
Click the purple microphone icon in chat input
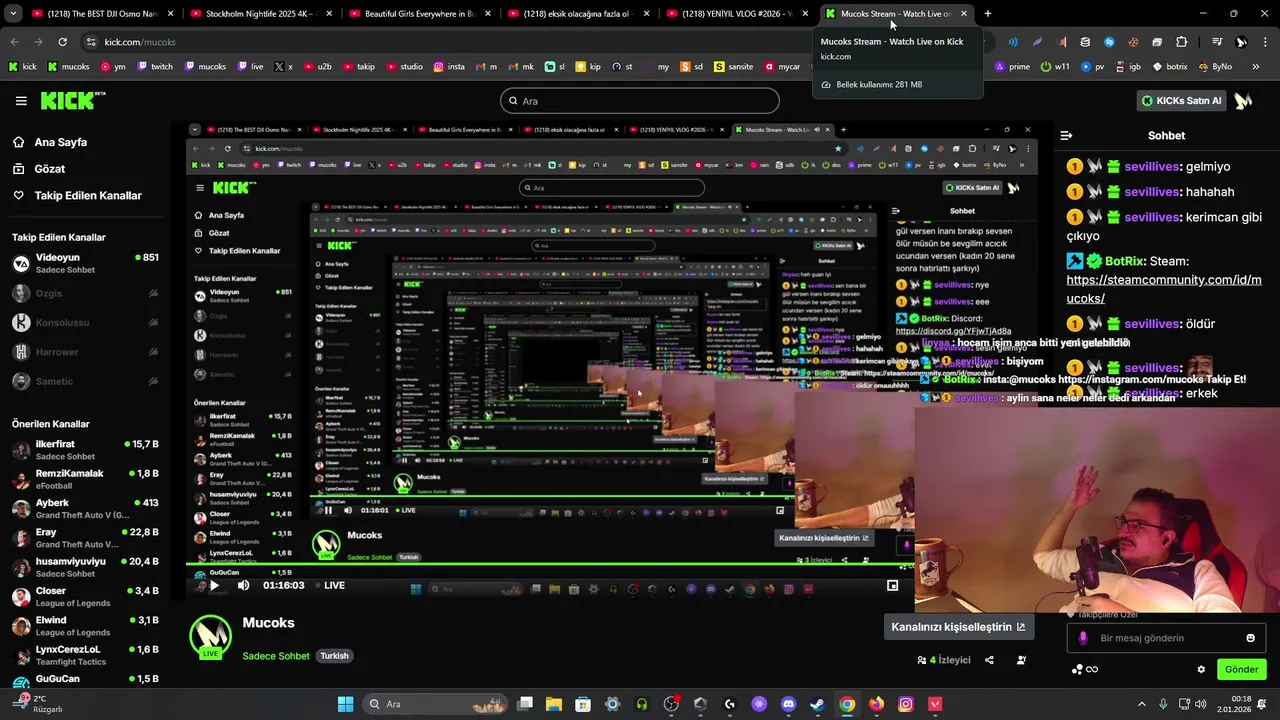coord(1082,638)
